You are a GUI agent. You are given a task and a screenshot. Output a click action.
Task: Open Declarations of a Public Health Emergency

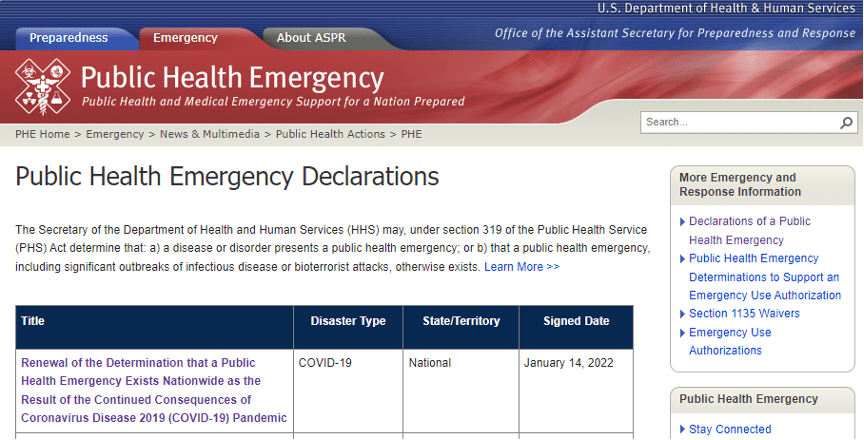click(x=749, y=230)
